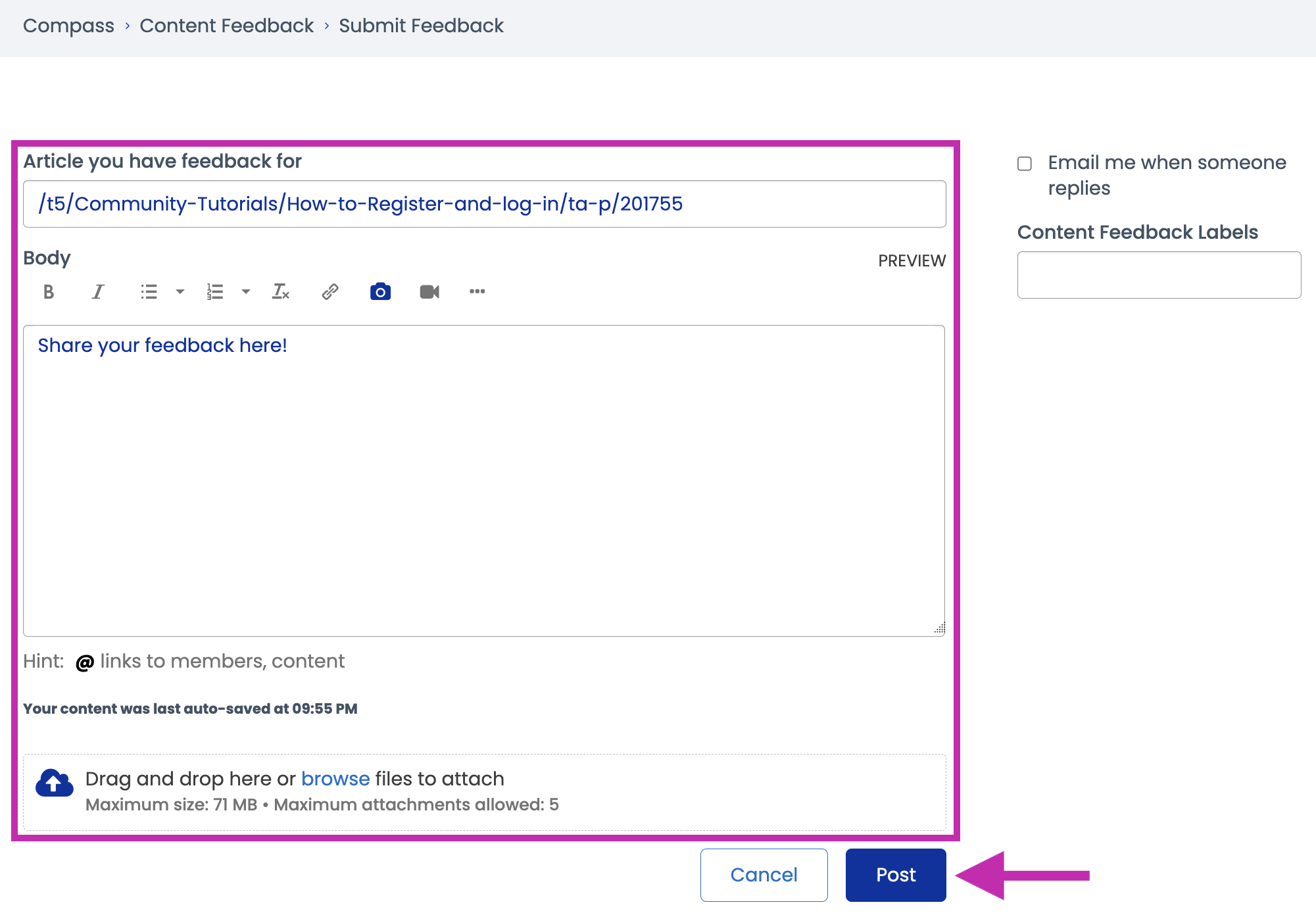Insert a hyperlink using the link icon
This screenshot has height=915, width=1316.
[329, 291]
